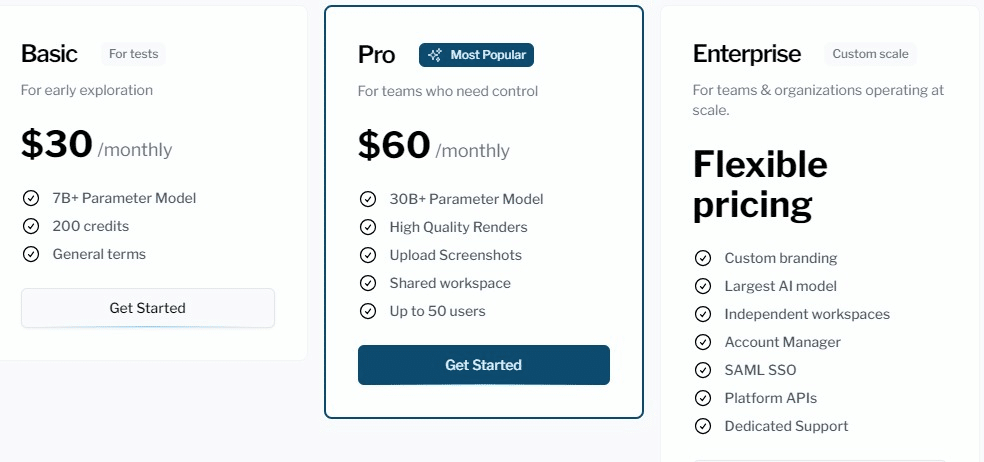This screenshot has width=984, height=462.
Task: Start the Basic plan with Get Started
Action: pyautogui.click(x=147, y=308)
